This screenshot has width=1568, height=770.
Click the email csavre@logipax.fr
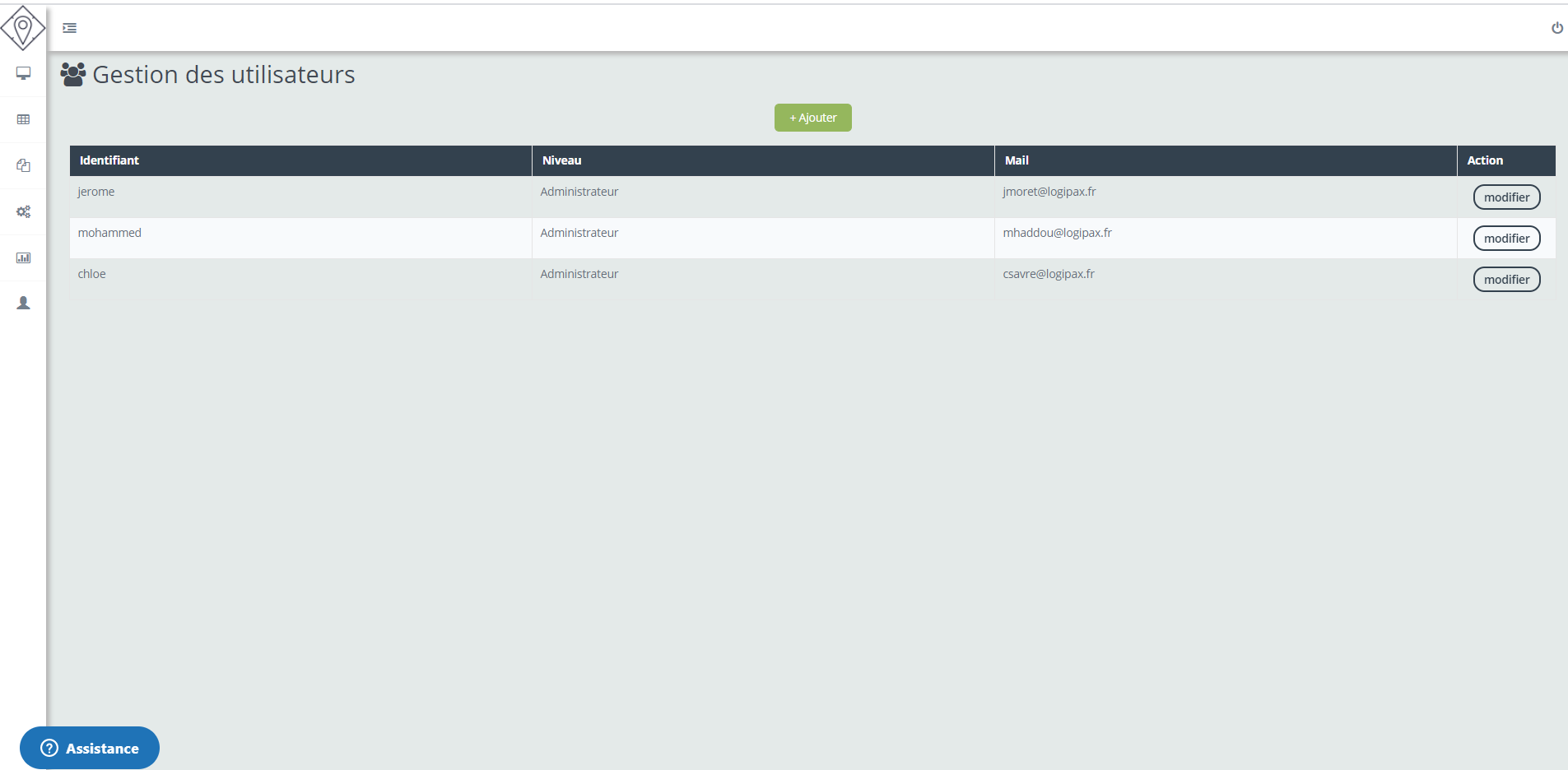coord(1049,273)
